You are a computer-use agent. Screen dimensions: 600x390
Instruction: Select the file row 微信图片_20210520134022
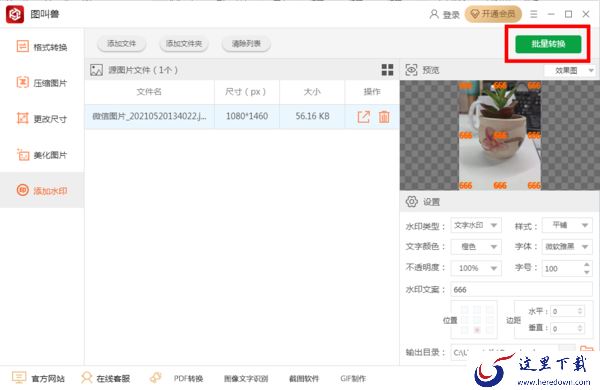[x=242, y=116]
